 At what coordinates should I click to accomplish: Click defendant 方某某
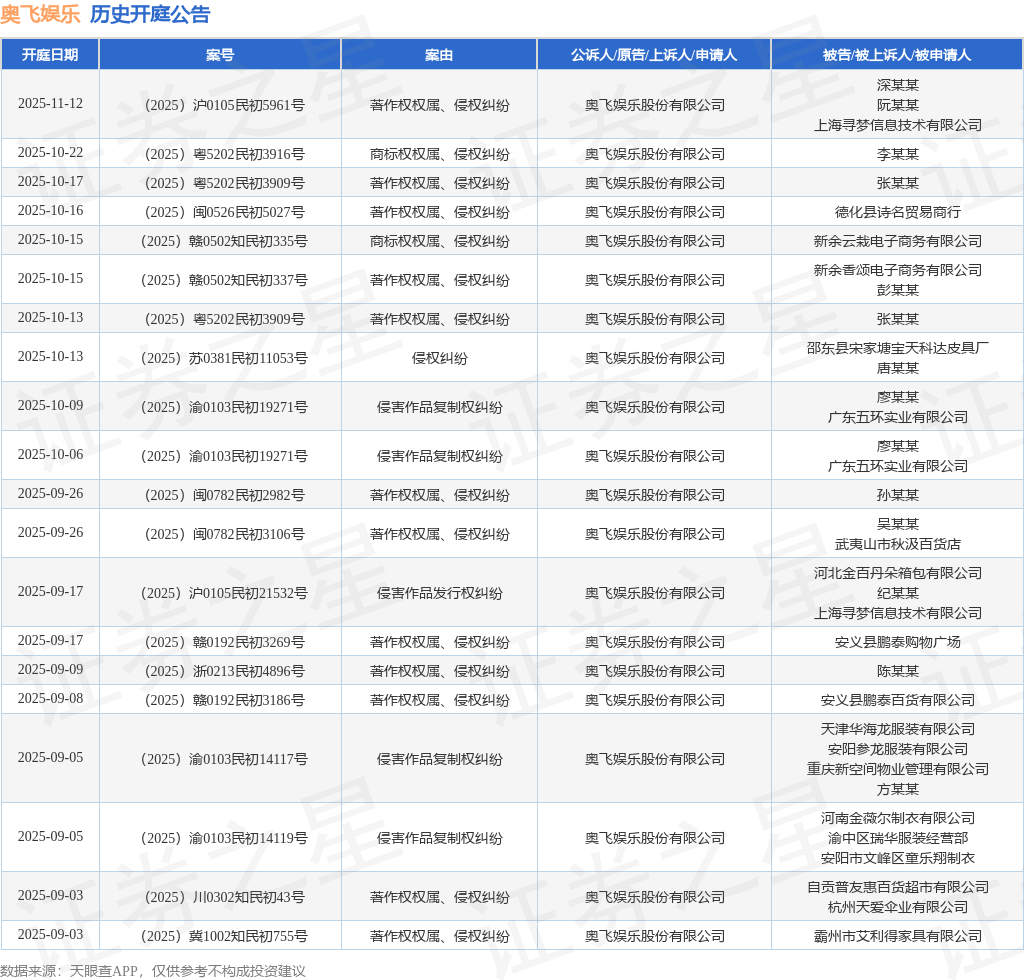[897, 789]
